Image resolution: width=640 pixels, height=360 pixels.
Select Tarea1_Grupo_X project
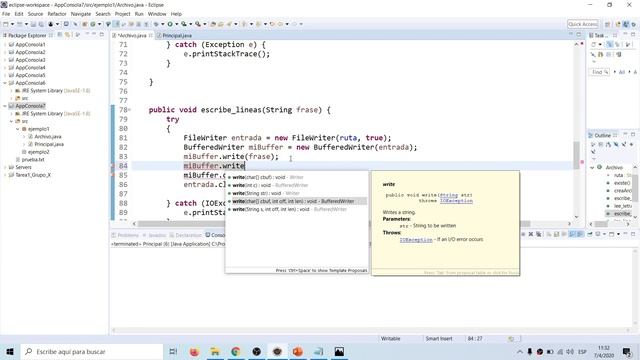[x=33, y=175]
